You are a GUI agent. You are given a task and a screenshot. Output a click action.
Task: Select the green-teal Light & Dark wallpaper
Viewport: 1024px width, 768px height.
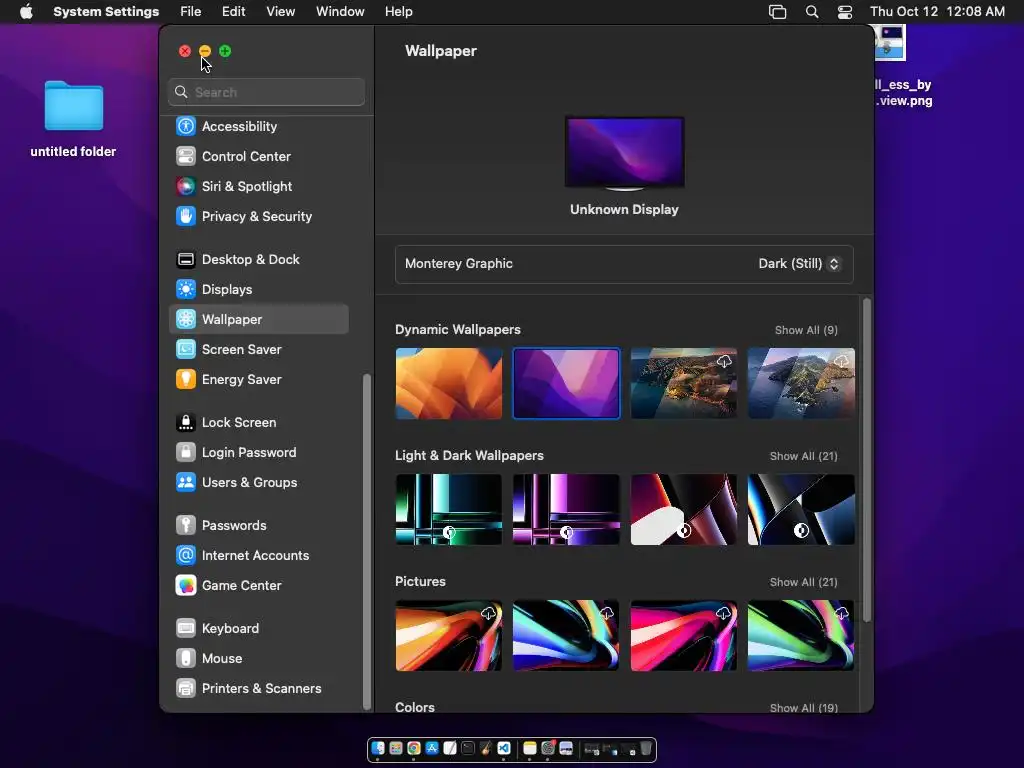coord(449,509)
